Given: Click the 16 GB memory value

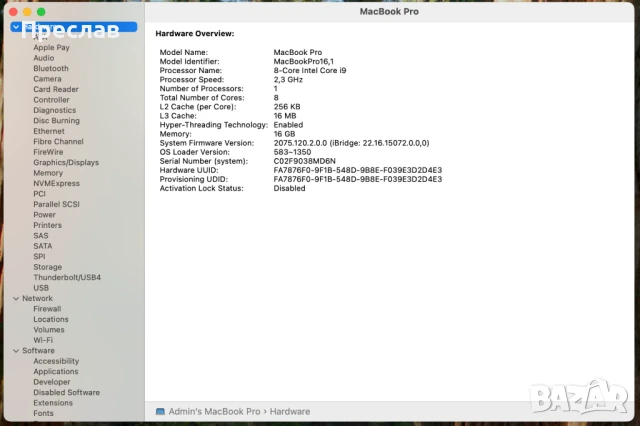Looking at the screenshot, I should [284, 134].
